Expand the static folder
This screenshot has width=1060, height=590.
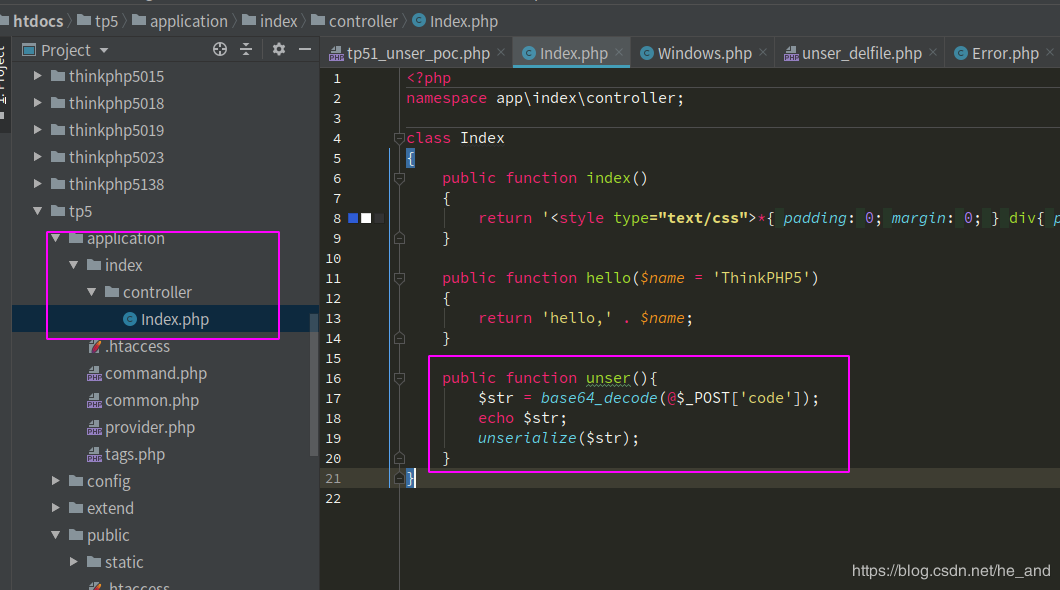pos(74,562)
